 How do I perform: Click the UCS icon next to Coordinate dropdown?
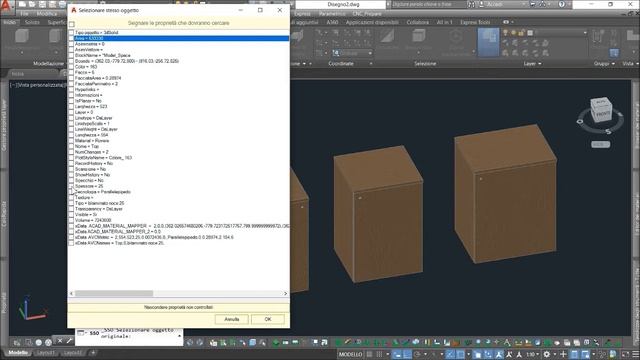[336, 53]
